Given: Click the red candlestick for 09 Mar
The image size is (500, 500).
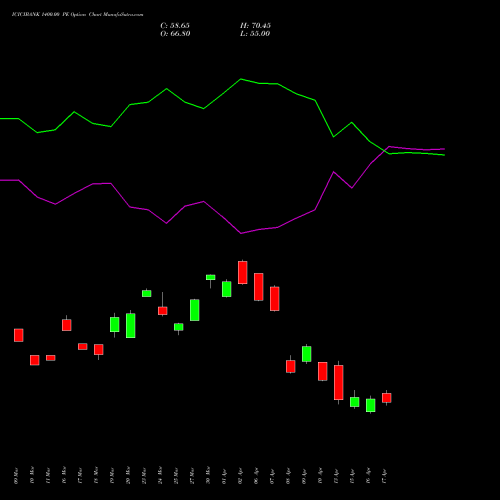Looking at the screenshot, I should coord(19,335).
